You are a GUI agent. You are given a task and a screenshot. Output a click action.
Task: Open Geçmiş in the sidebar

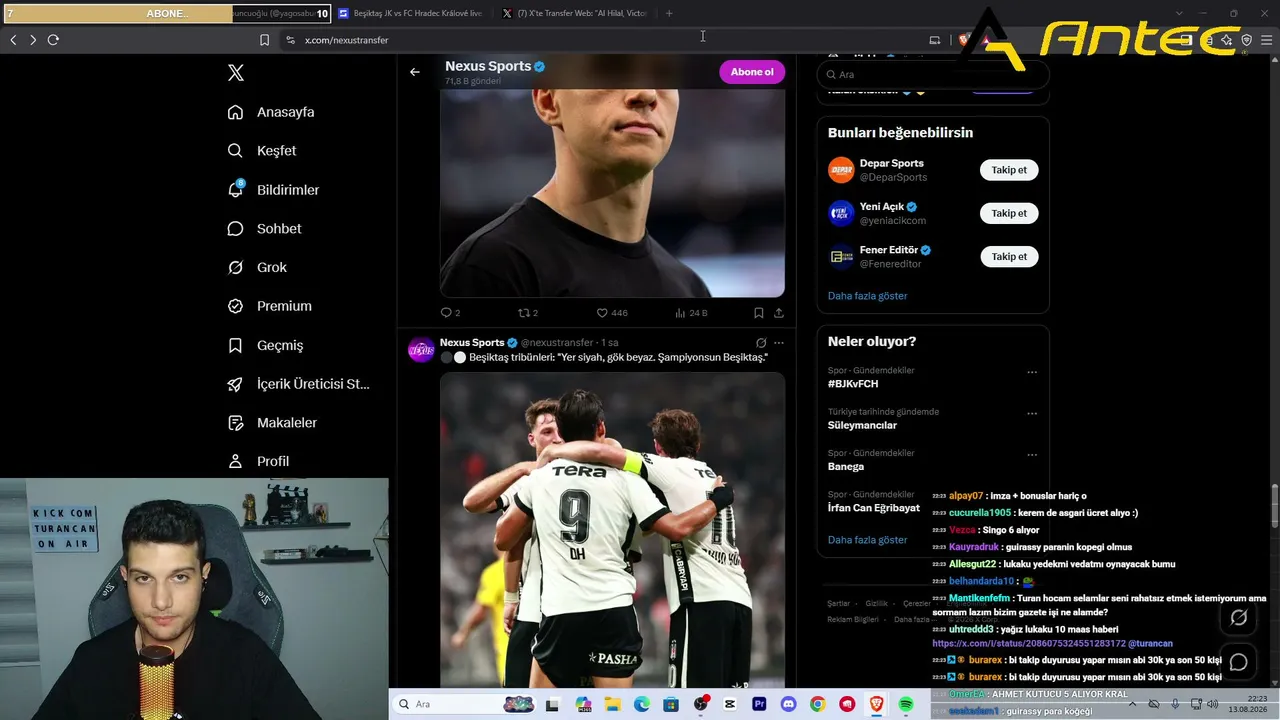click(x=265, y=345)
